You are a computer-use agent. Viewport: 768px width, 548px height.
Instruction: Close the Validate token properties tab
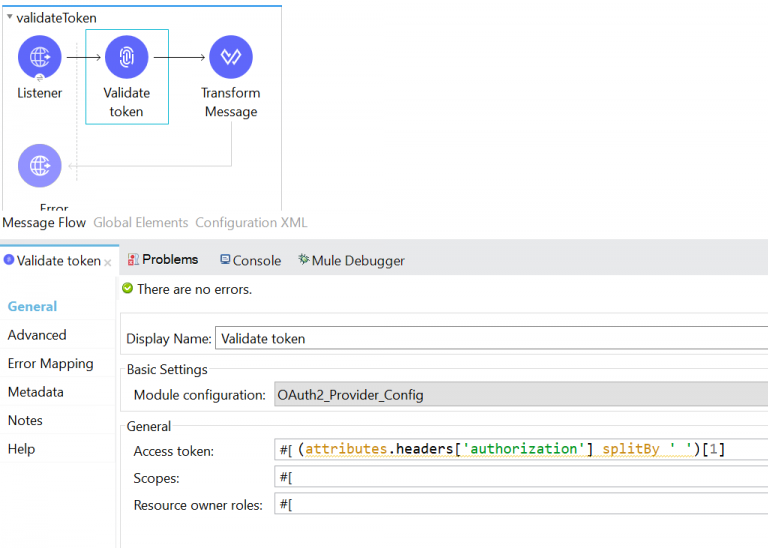click(108, 262)
